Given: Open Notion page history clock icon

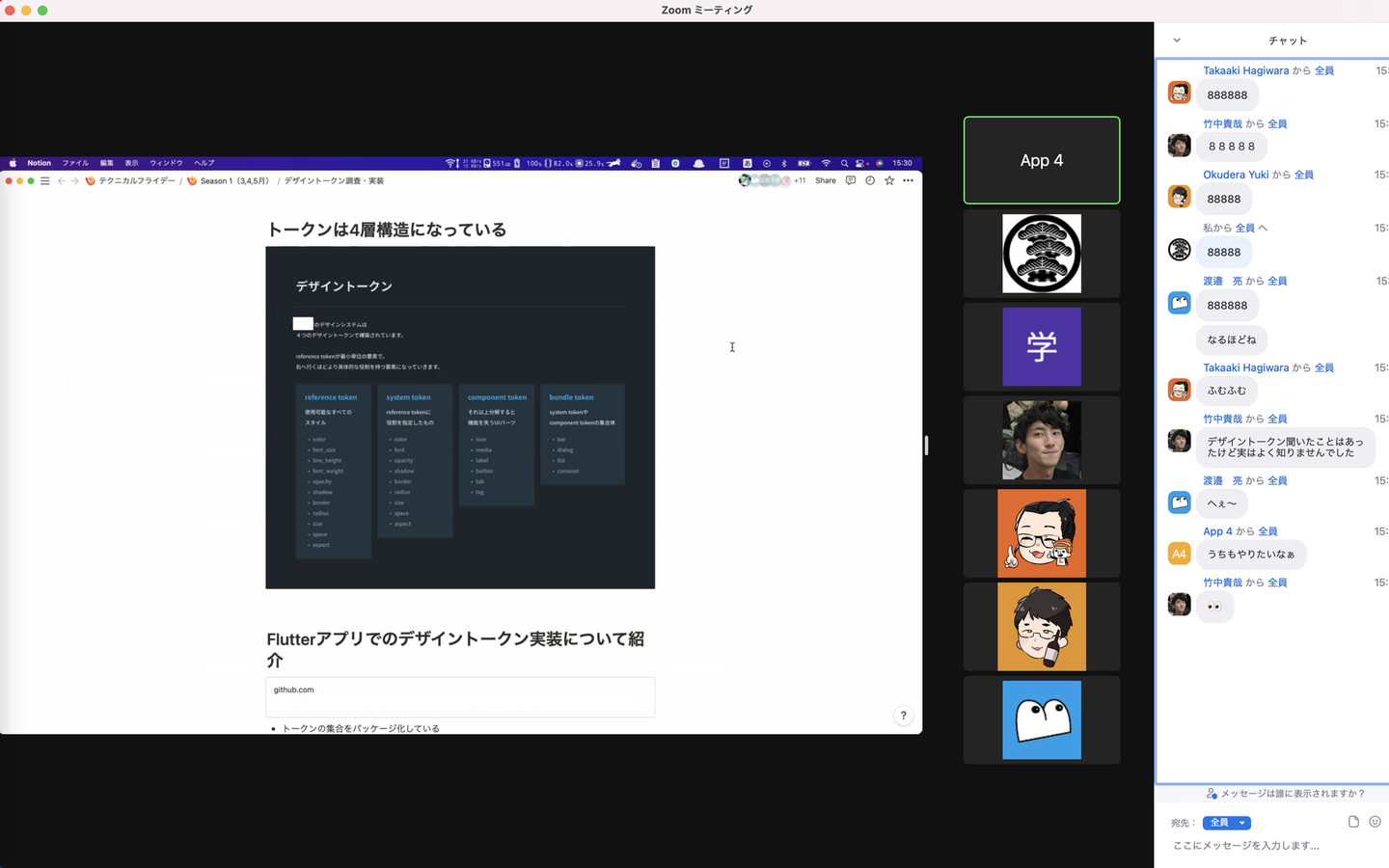Looking at the screenshot, I should [x=870, y=180].
